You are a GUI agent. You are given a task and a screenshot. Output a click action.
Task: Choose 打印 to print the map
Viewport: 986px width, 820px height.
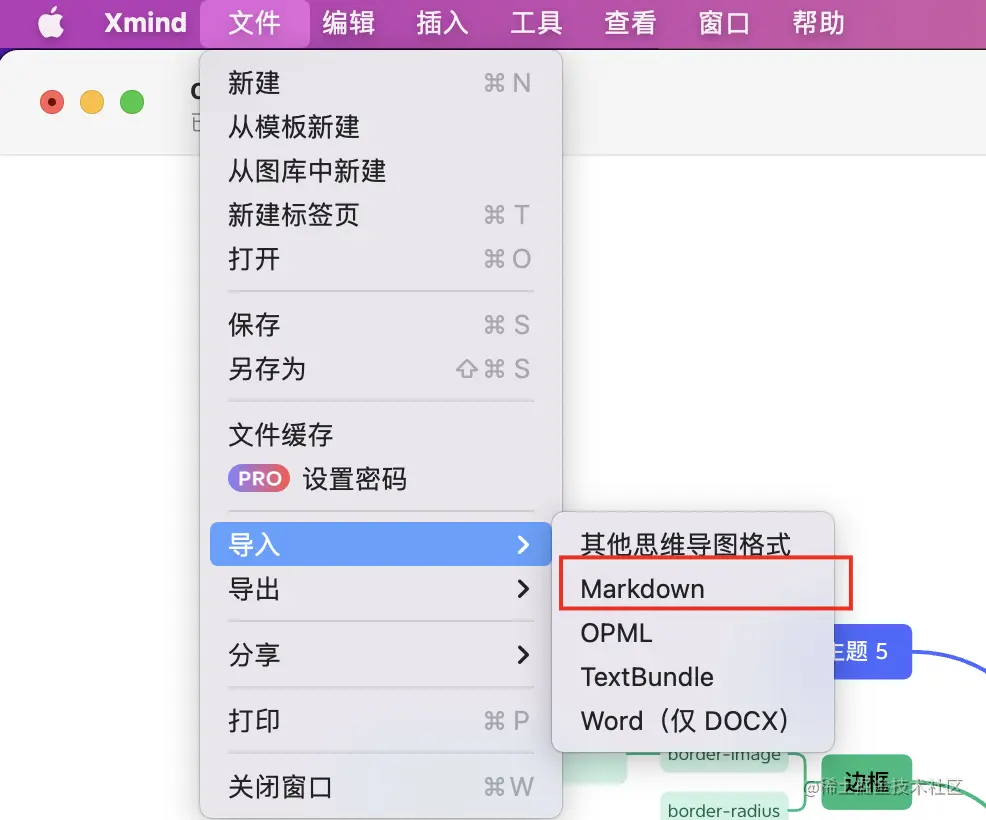380,721
